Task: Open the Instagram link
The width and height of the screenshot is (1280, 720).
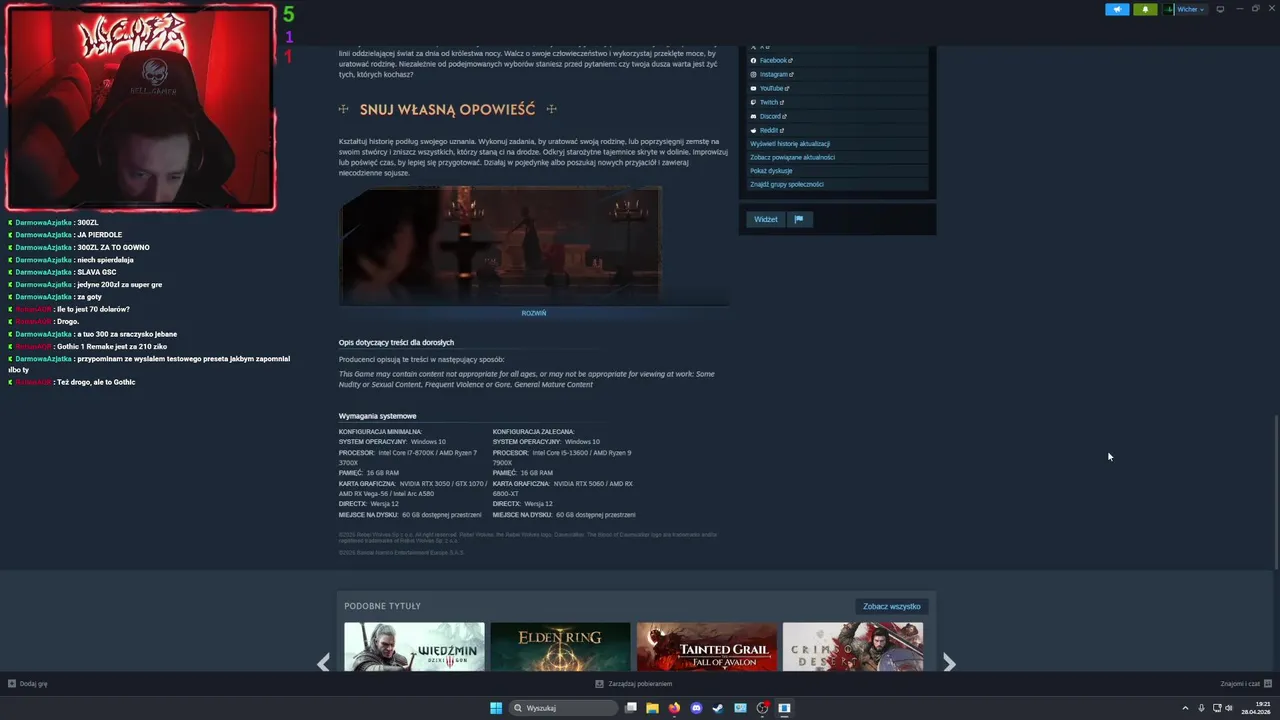Action: coord(776,75)
